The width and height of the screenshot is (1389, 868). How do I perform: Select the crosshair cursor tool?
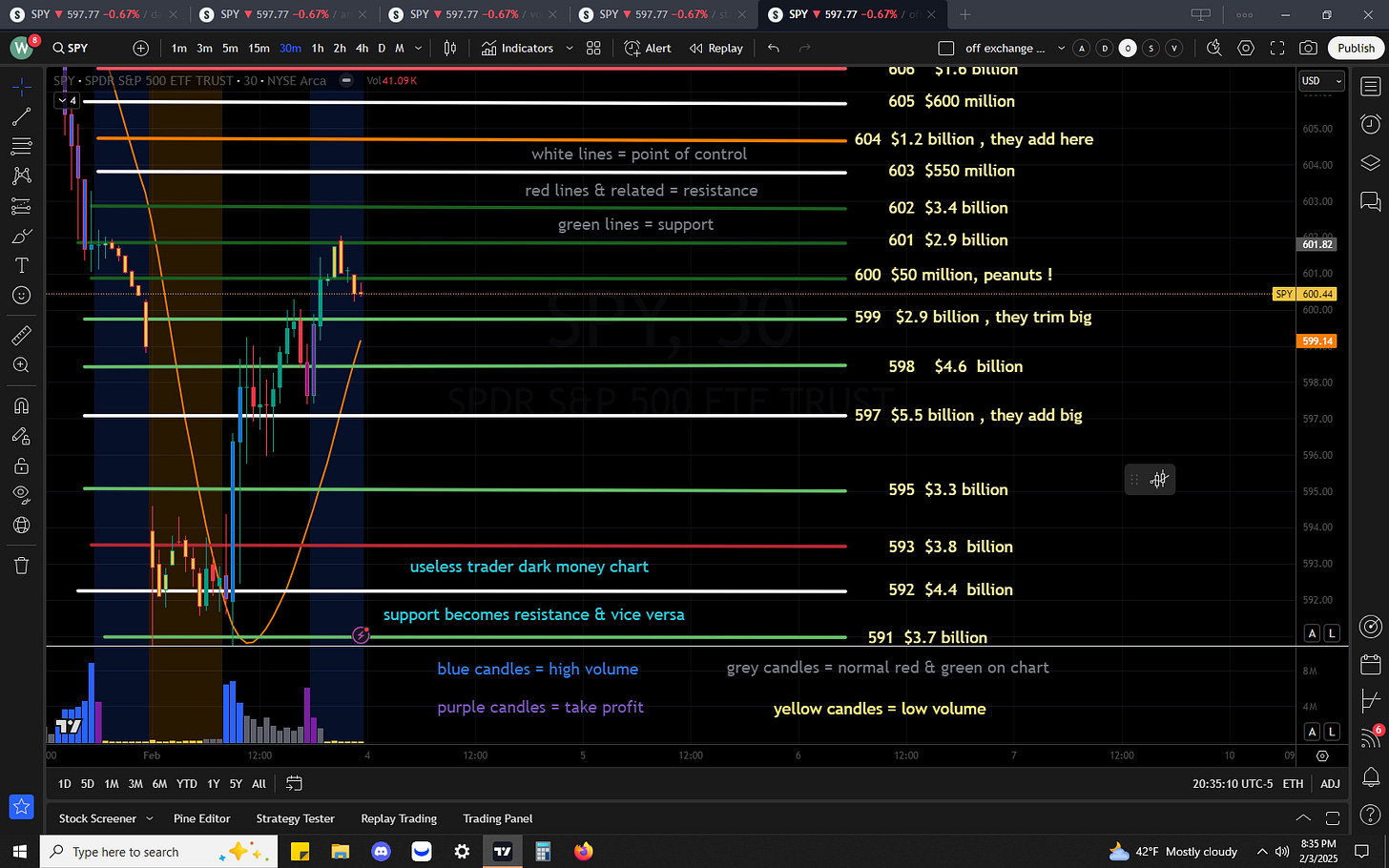coord(21,88)
